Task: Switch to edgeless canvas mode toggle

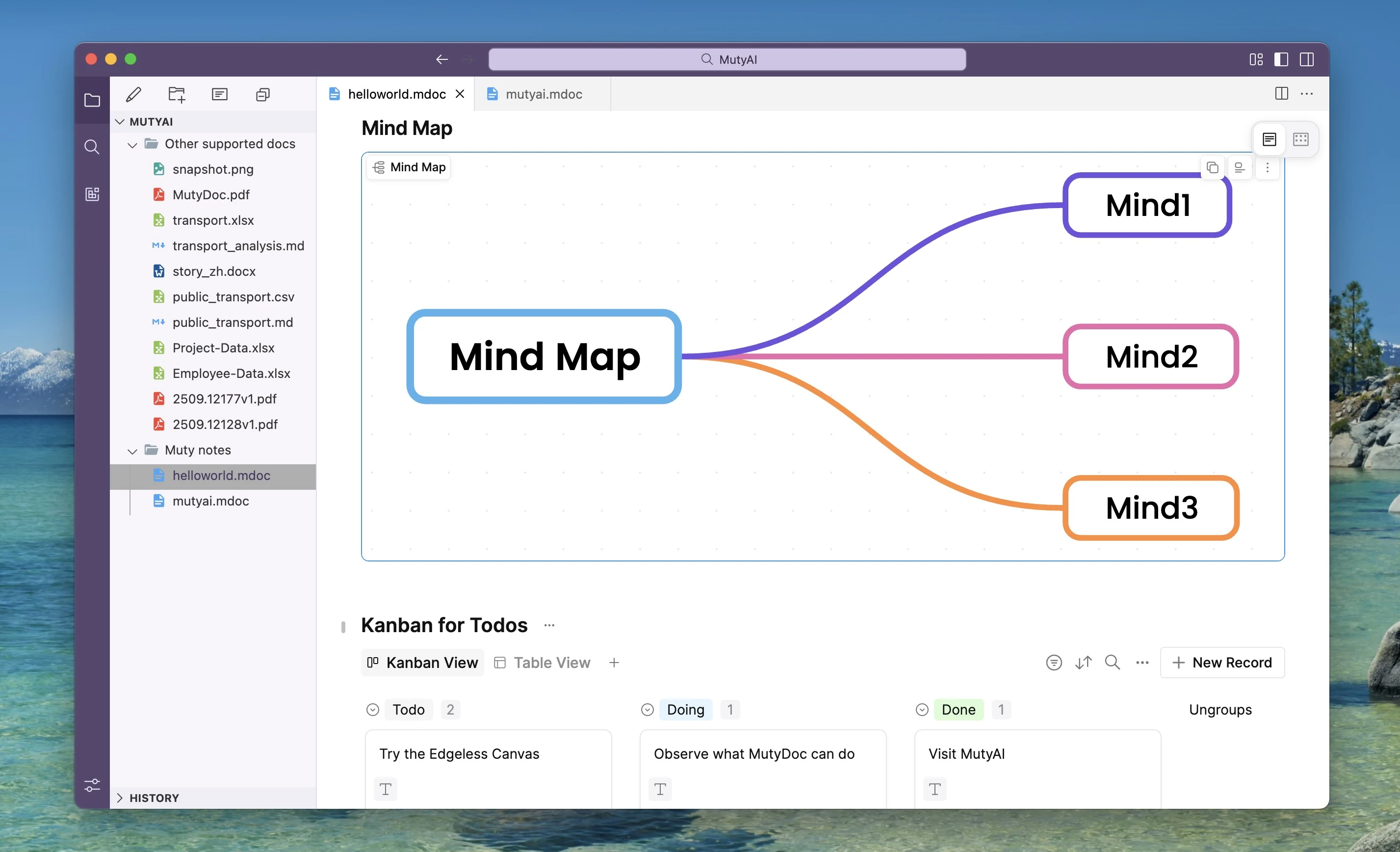Action: tap(1300, 139)
